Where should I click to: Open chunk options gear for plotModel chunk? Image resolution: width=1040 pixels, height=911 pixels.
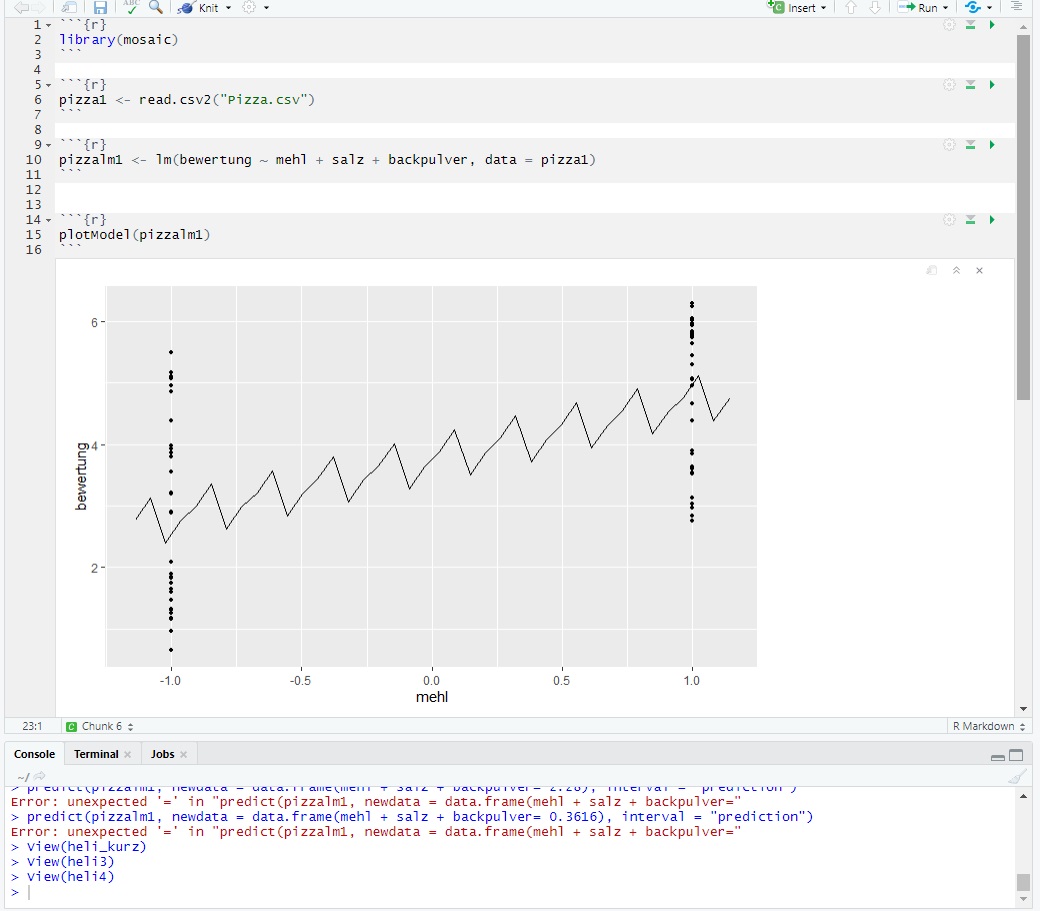(x=949, y=220)
